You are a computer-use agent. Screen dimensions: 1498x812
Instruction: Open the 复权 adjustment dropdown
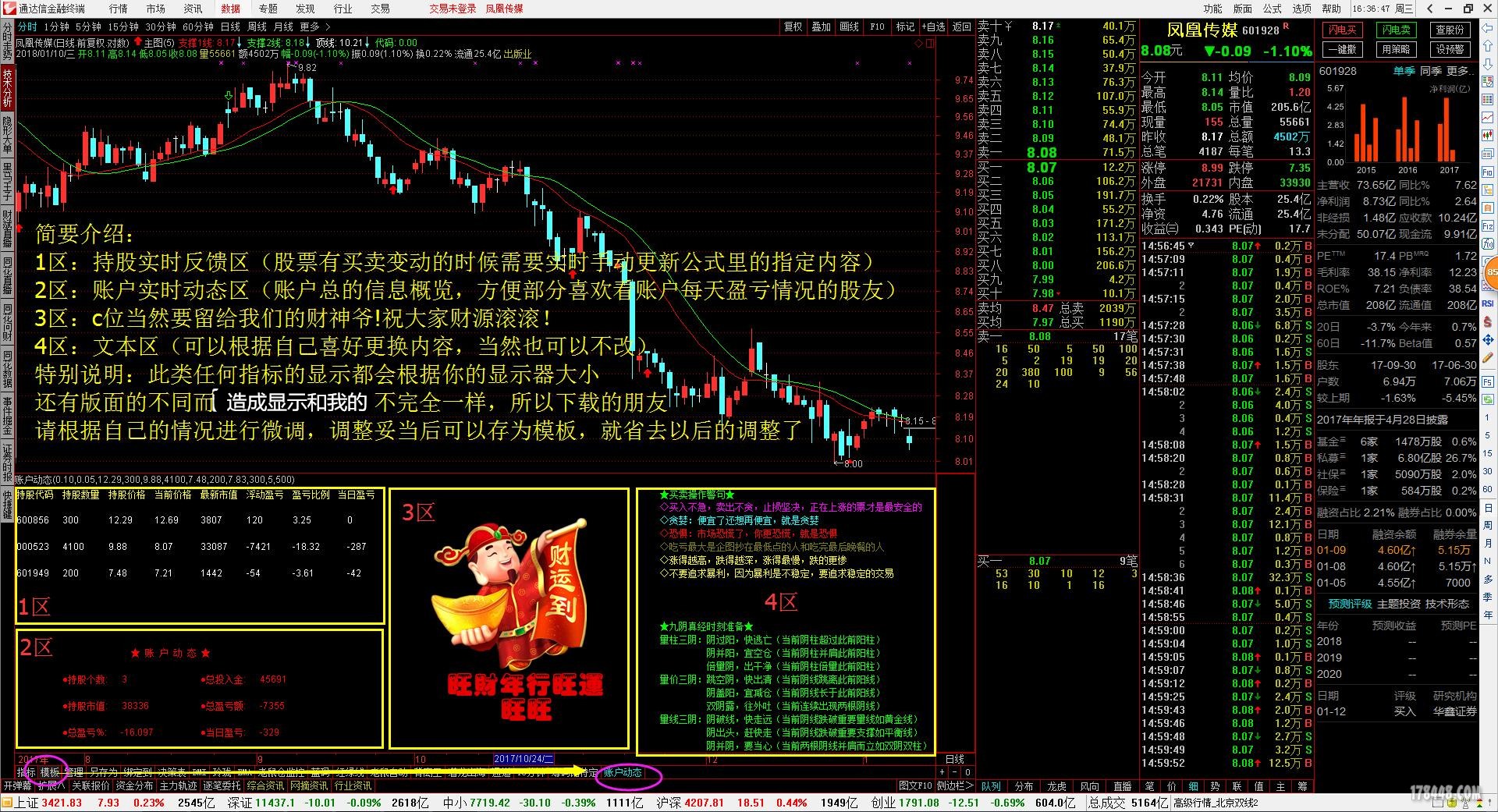(x=793, y=27)
